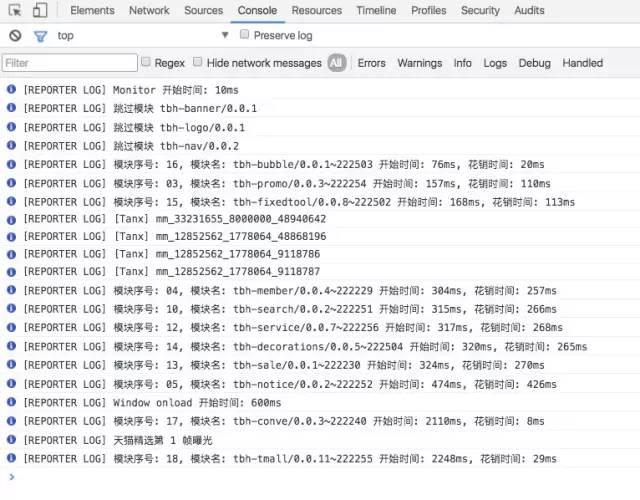Check Hide network messages

[x=198, y=62]
